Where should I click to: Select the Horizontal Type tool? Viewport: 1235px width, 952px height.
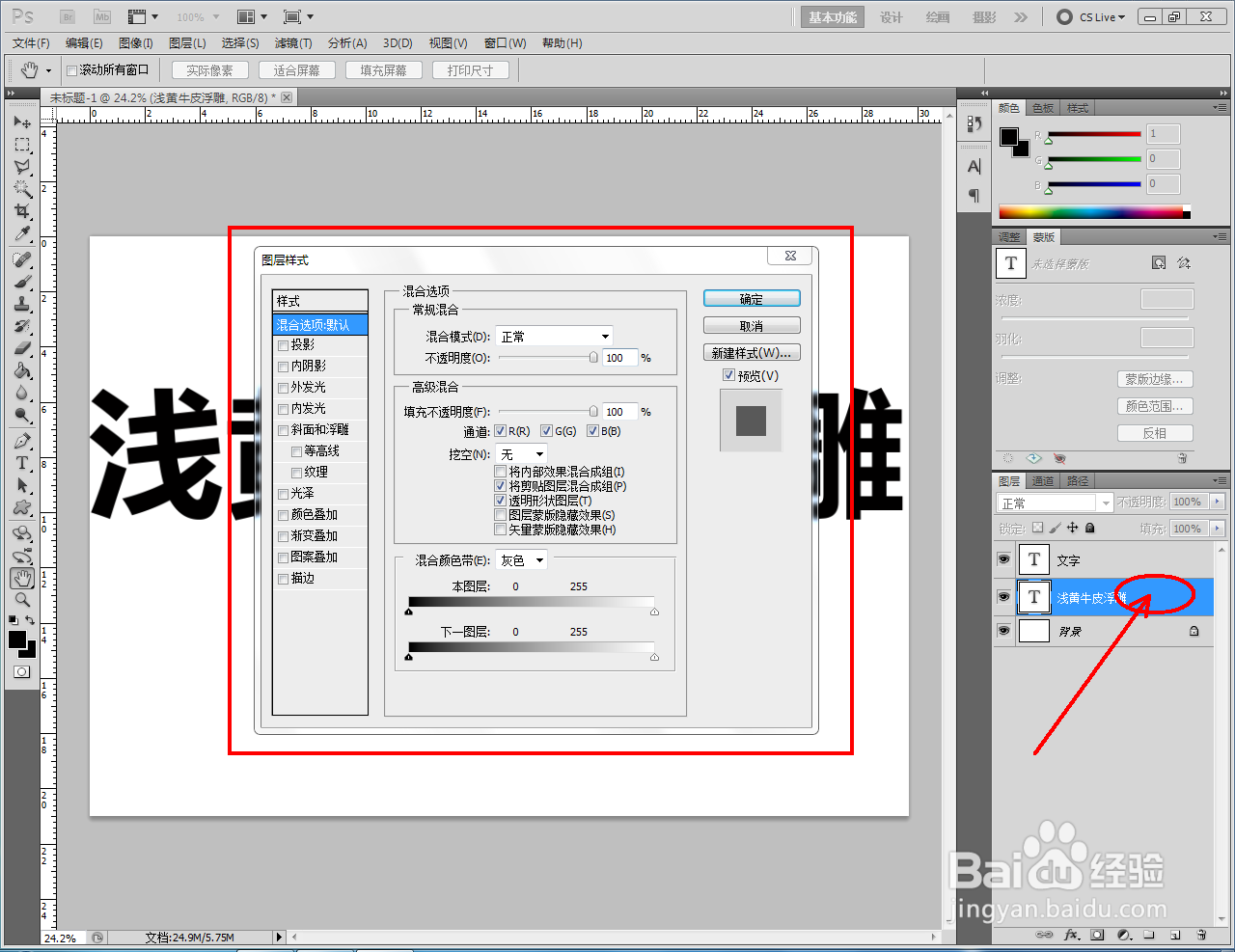[22, 464]
